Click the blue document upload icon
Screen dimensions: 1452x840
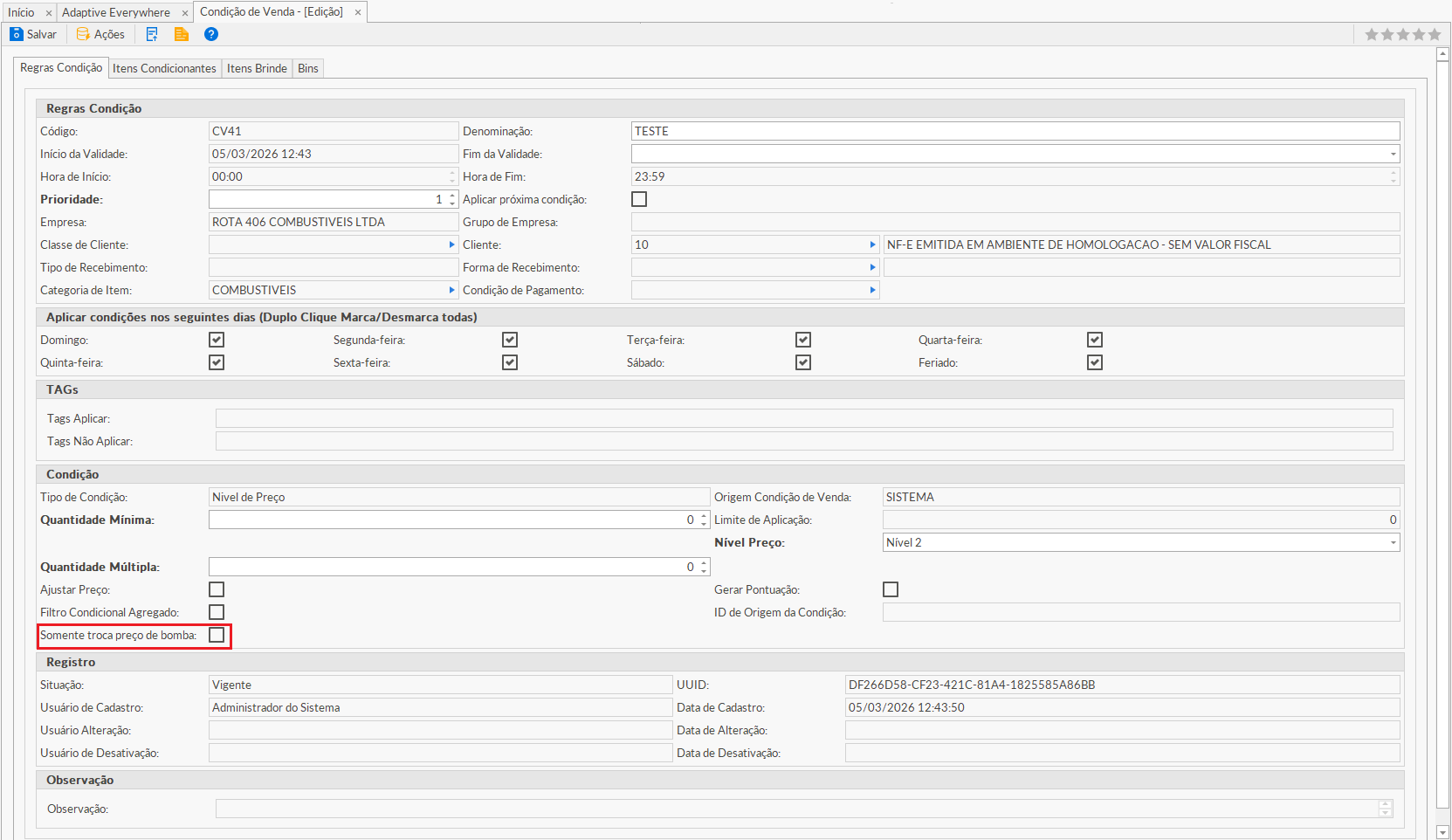point(152,34)
